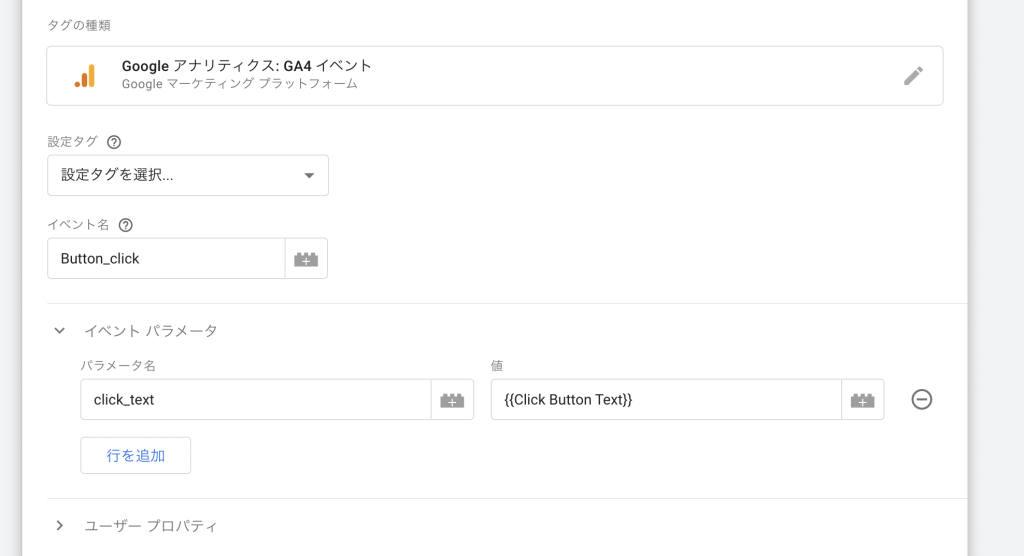The width and height of the screenshot is (1024, 556).
Task: Select the Google アナリティクス: GA4 イベント title
Action: [247, 66]
